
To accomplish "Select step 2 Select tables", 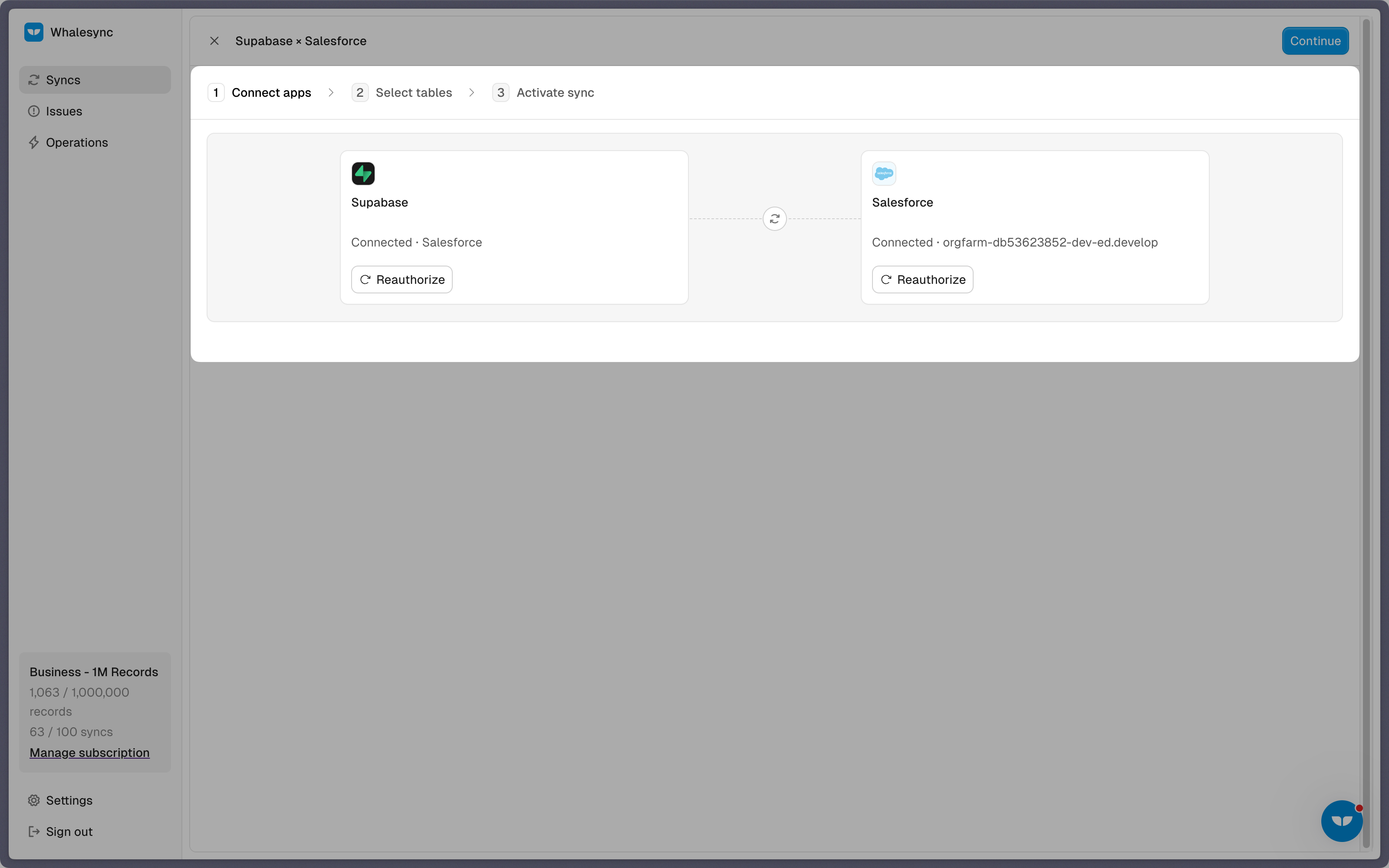I will [402, 92].
